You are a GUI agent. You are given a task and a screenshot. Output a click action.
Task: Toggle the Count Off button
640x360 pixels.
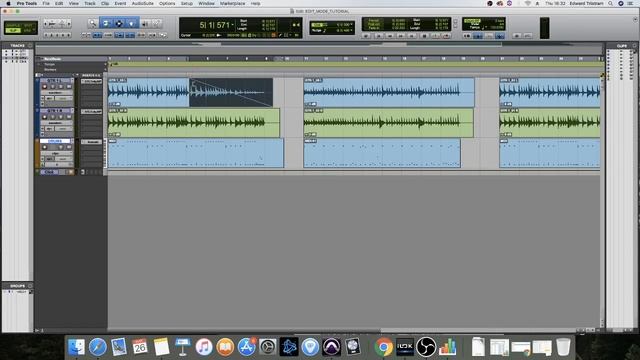tap(490, 36)
